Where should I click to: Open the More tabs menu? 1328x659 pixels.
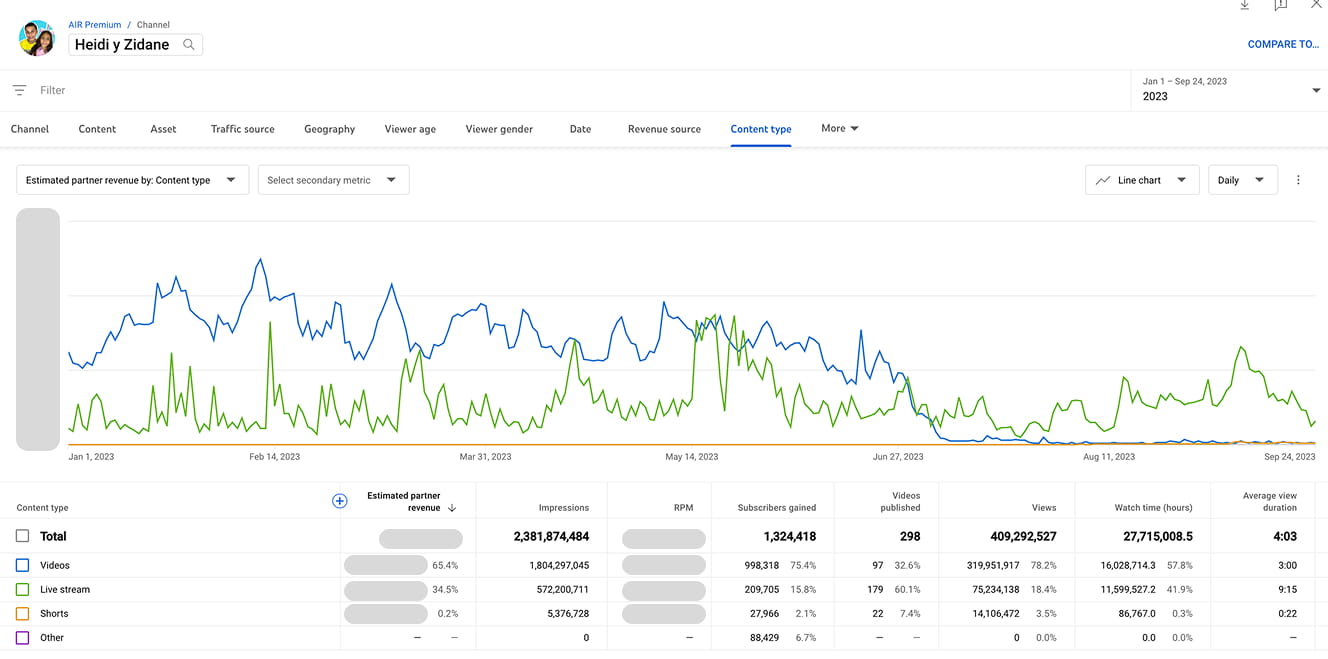coord(838,128)
